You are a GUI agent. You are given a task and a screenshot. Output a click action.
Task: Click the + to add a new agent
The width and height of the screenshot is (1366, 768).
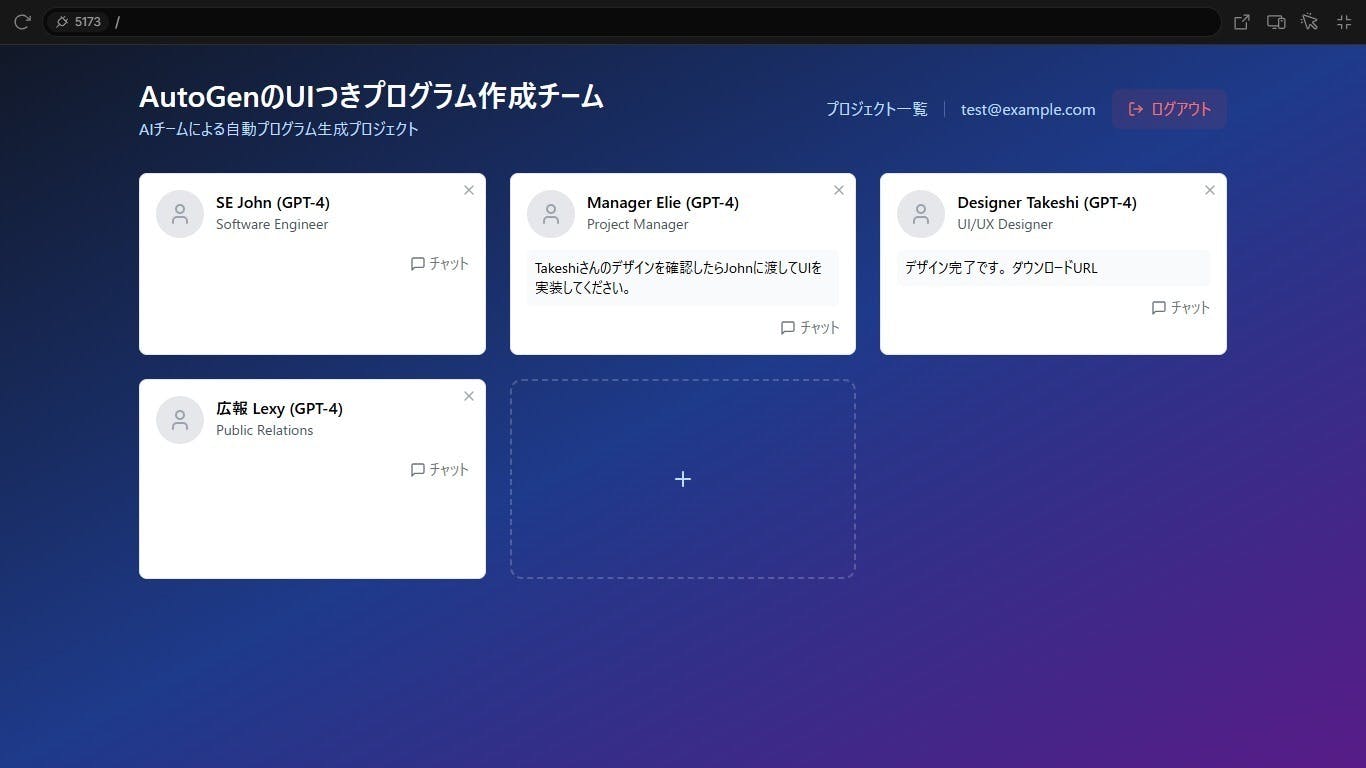pos(682,478)
